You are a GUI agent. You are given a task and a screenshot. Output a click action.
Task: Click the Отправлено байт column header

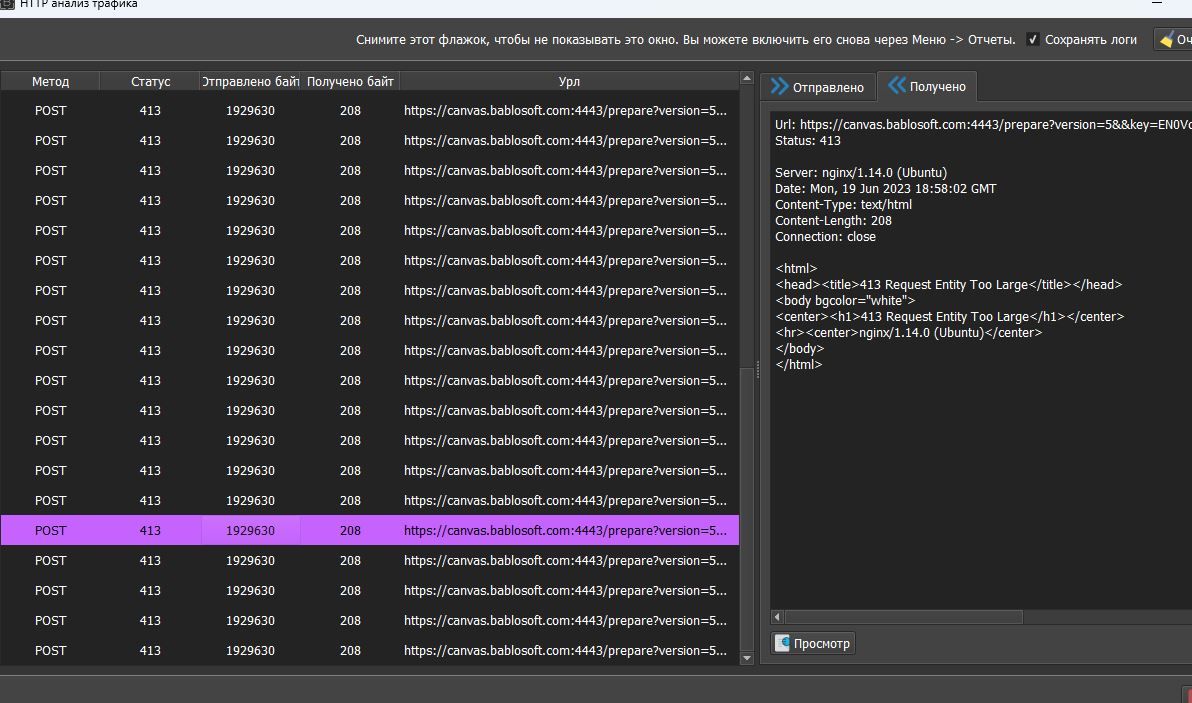(x=252, y=81)
